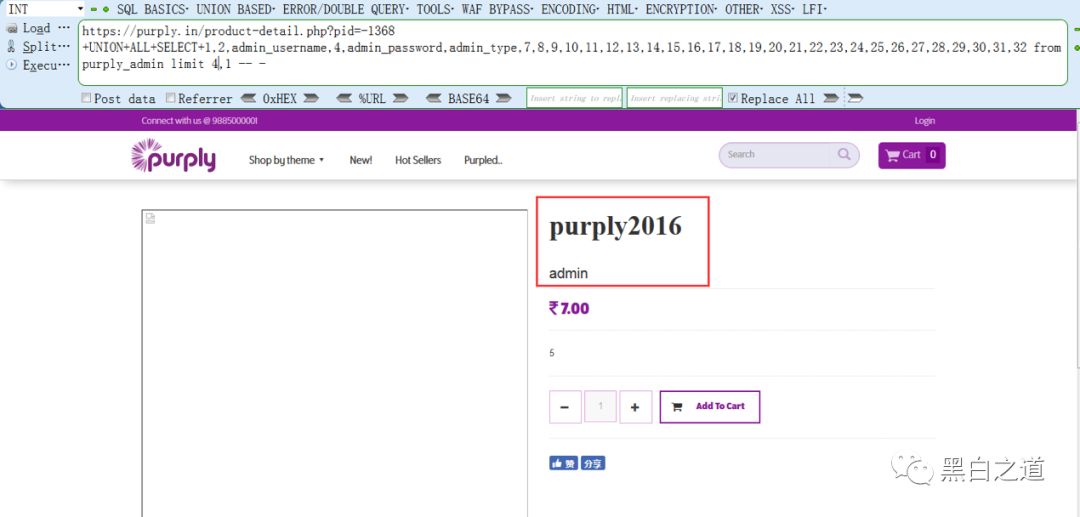Click the Insert replacing string field

674,98
